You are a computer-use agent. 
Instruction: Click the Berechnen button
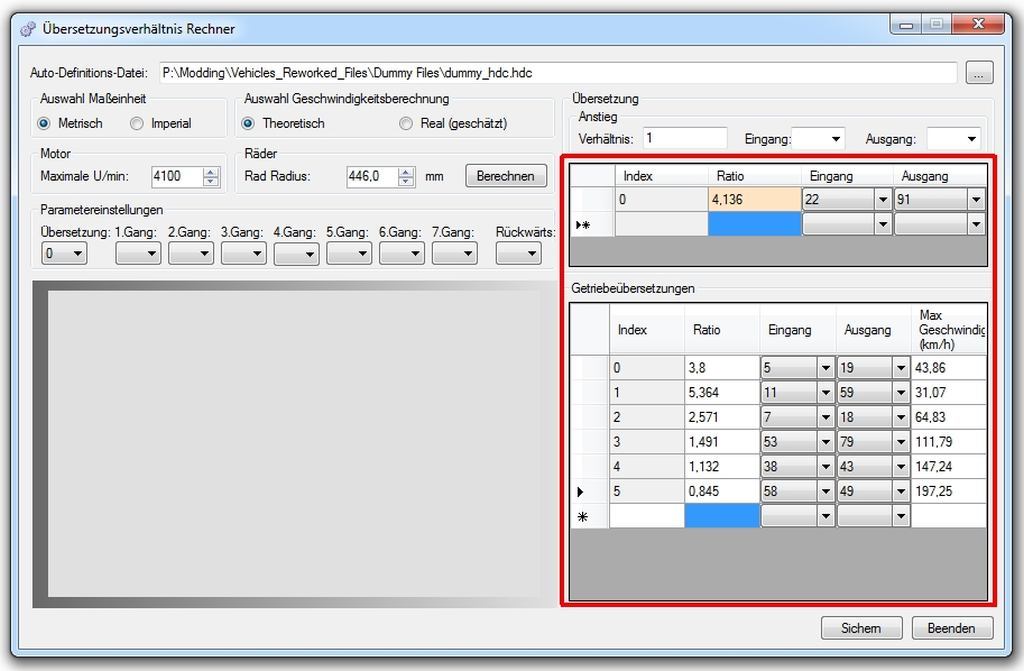pos(505,176)
